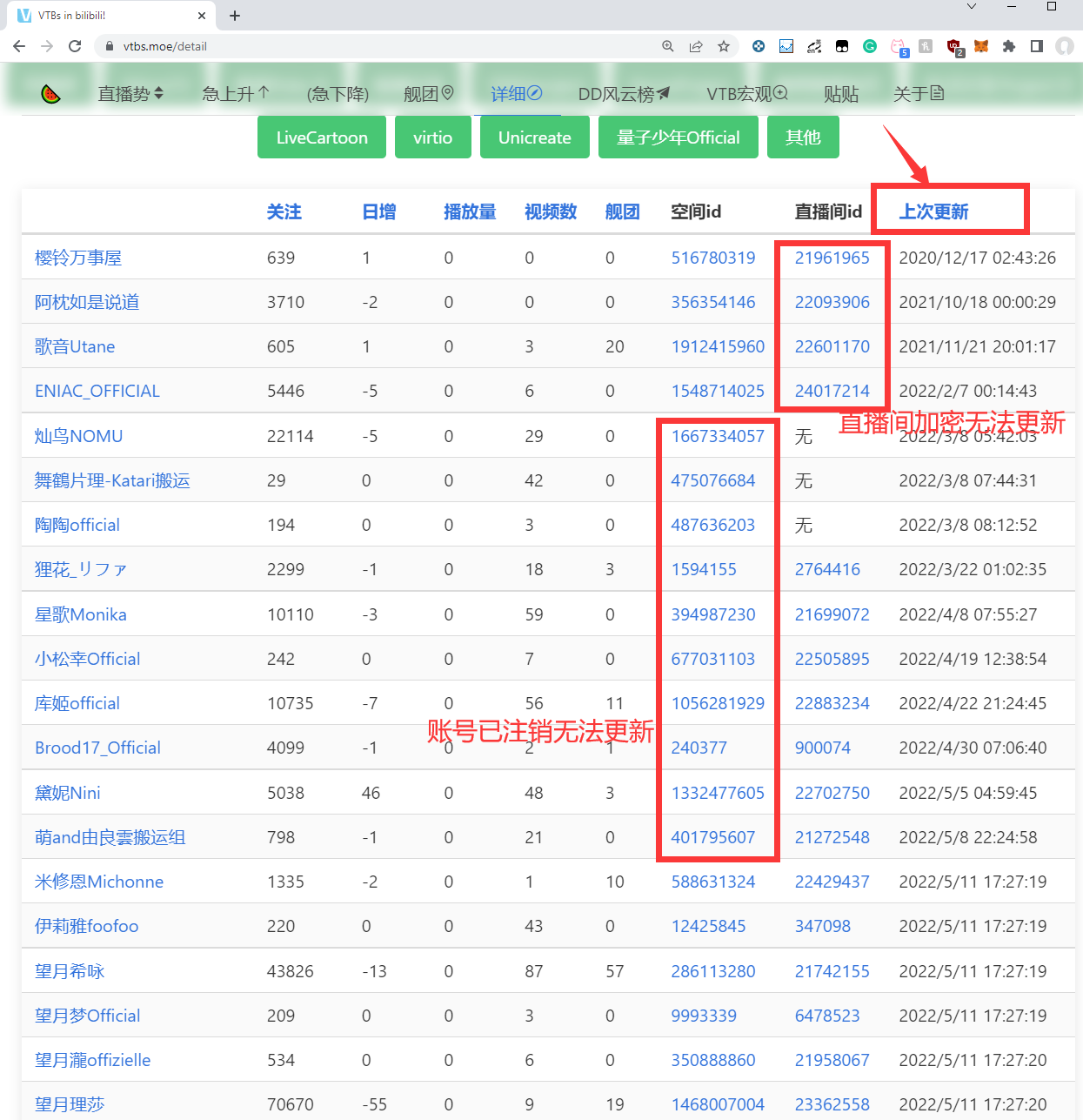Click the pink cat extension with badge 5
The width and height of the screenshot is (1083, 1120).
tap(899, 46)
